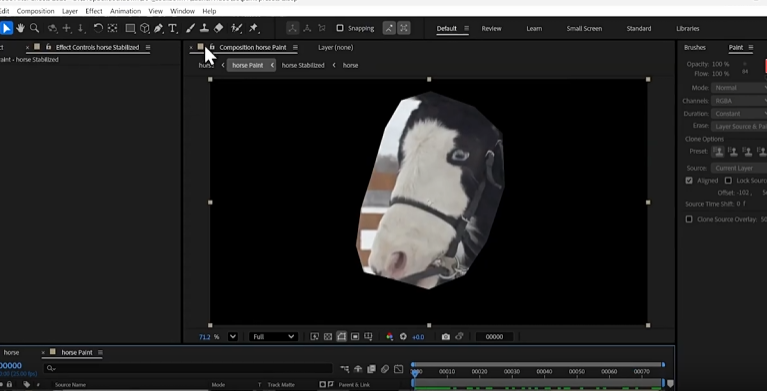Open the Channels RGBA dropdown
Screen dimensions: 767x391
coord(739,101)
